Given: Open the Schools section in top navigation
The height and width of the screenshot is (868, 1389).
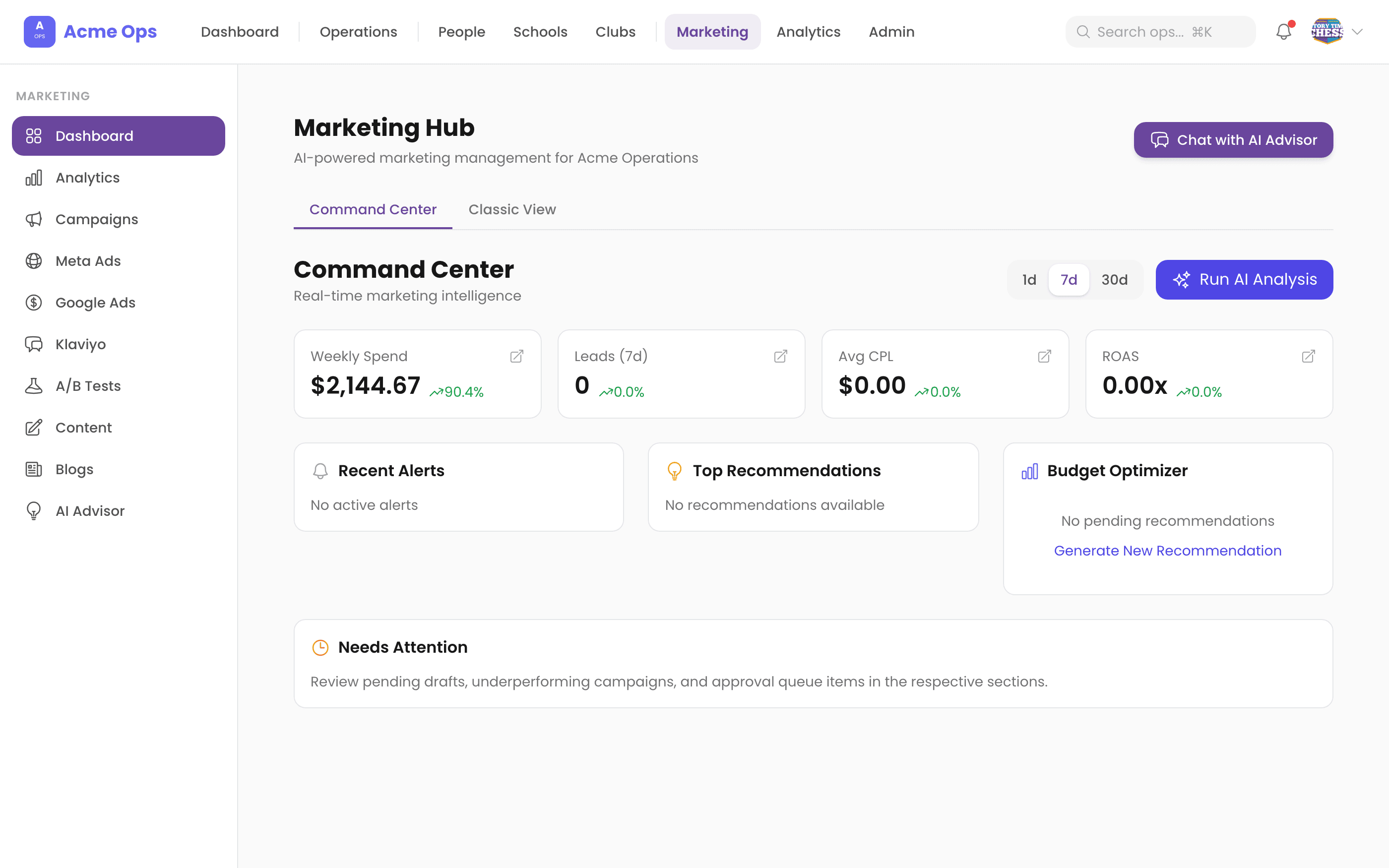Looking at the screenshot, I should (540, 32).
